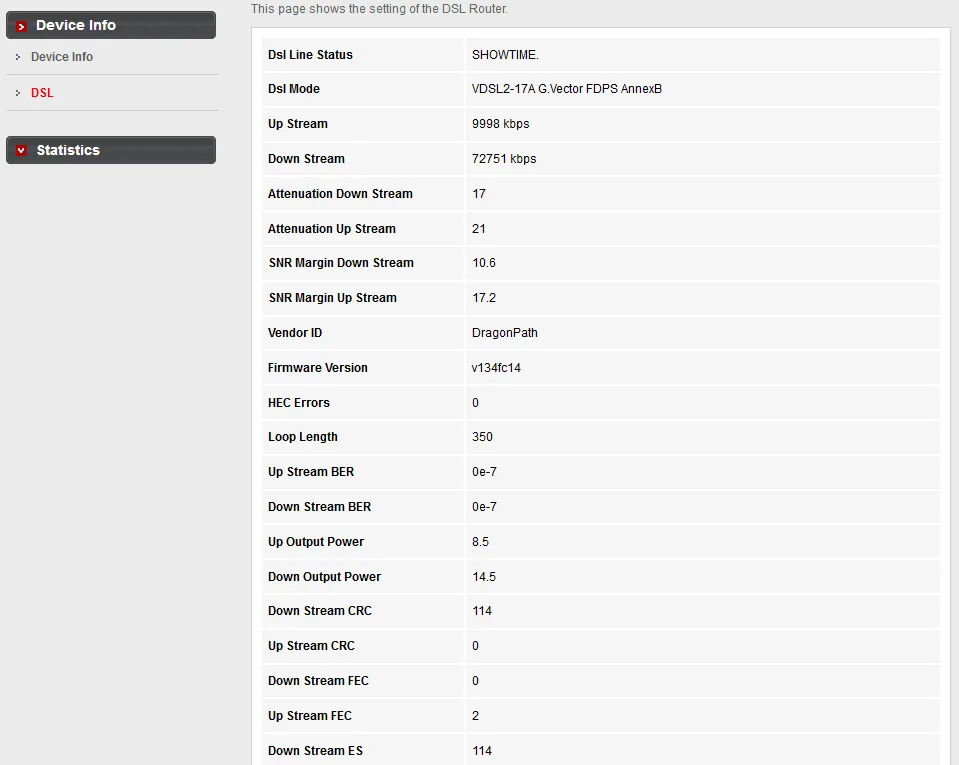Viewport: 959px width, 765px height.
Task: Click the 72751 kbps Down Stream value
Action: click(504, 159)
